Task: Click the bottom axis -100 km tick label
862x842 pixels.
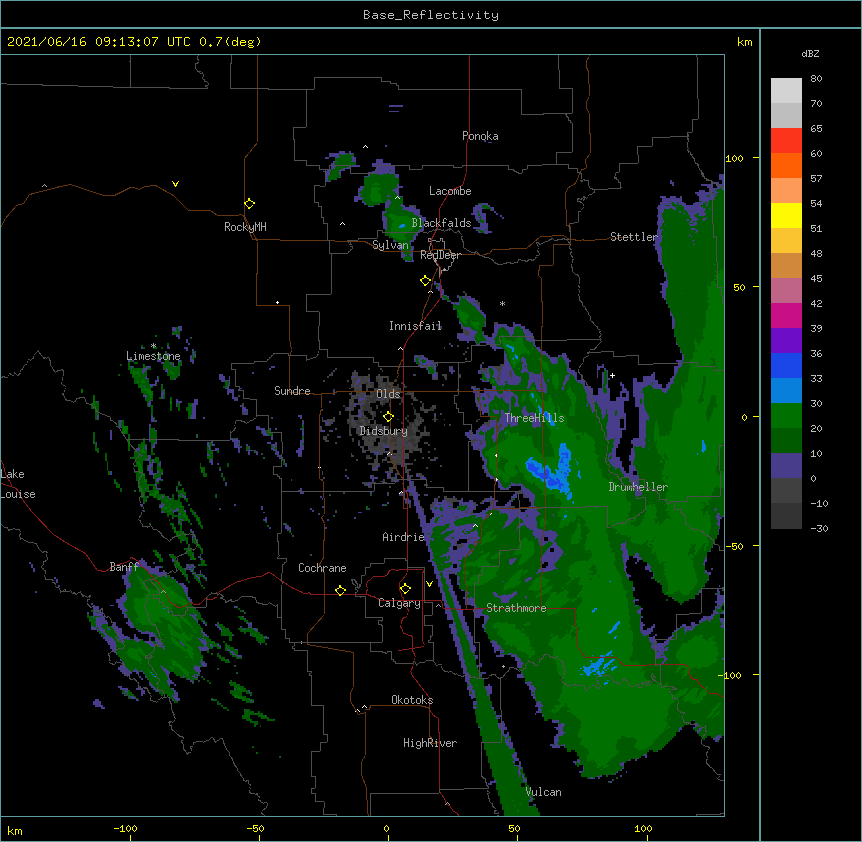Action: point(126,828)
